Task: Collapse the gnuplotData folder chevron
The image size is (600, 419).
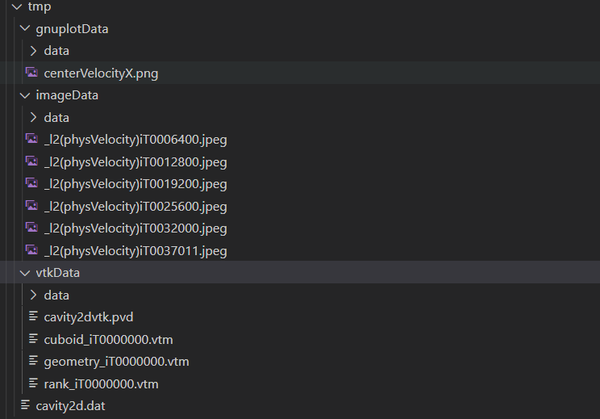Action: point(25,29)
